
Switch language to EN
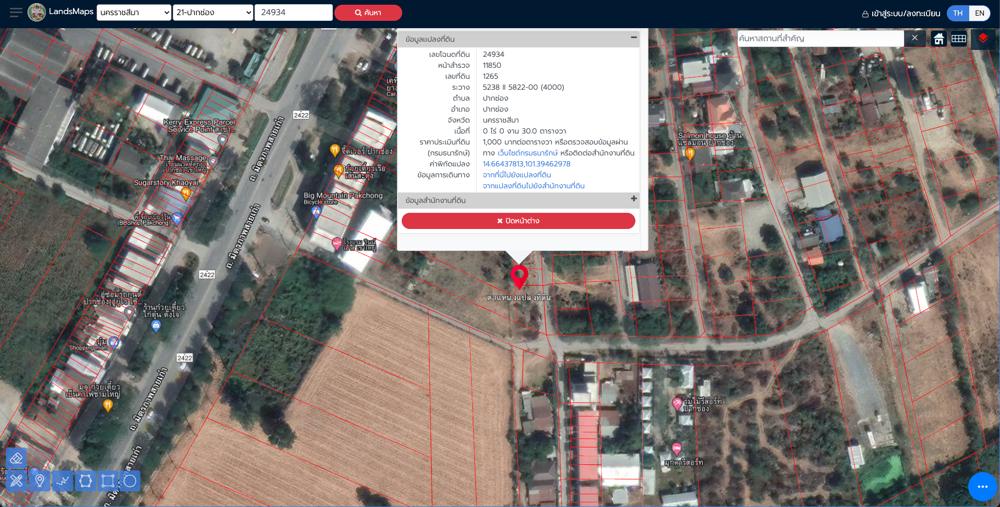[979, 13]
